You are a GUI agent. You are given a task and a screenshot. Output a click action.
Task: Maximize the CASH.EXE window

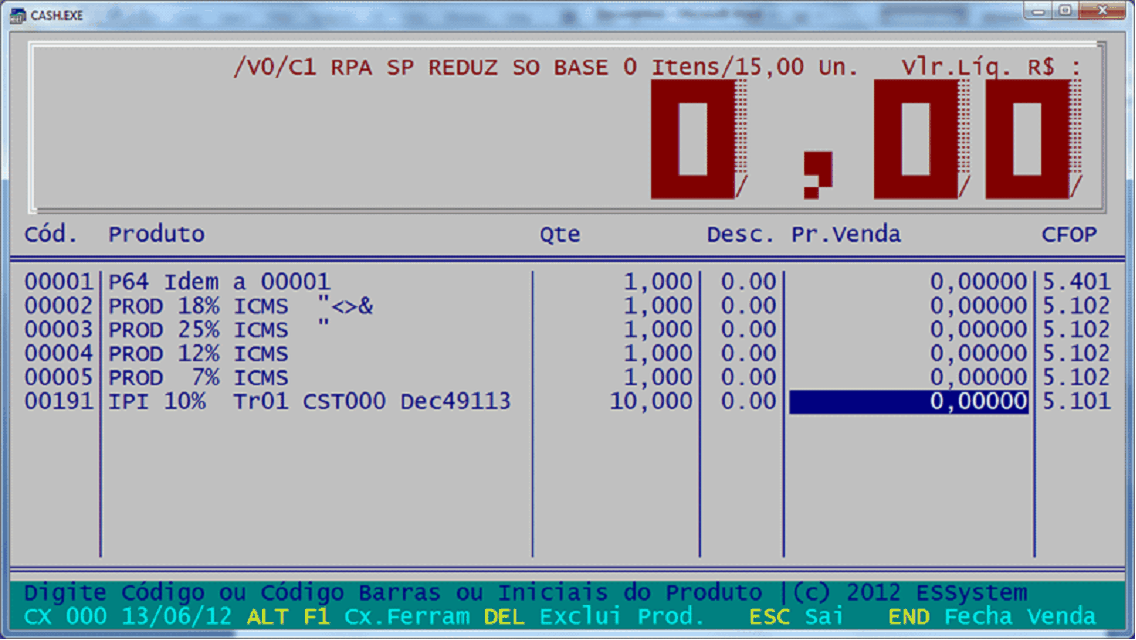pyautogui.click(x=1064, y=11)
